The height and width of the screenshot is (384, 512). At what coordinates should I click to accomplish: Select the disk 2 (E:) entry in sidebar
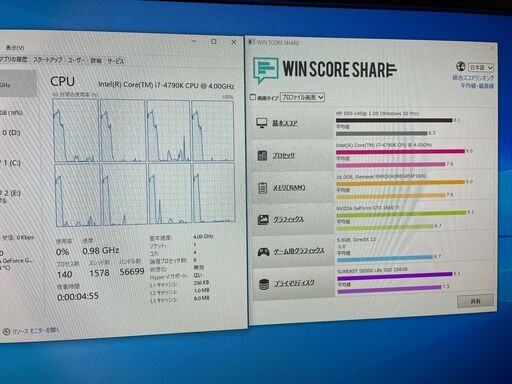coord(11,195)
